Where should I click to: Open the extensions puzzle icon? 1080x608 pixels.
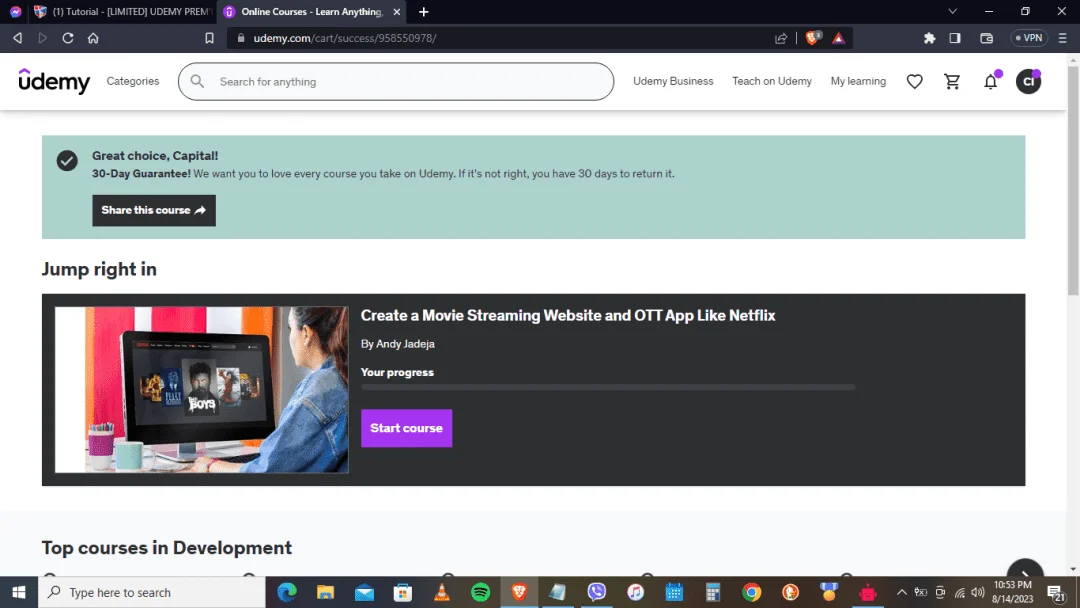(929, 38)
